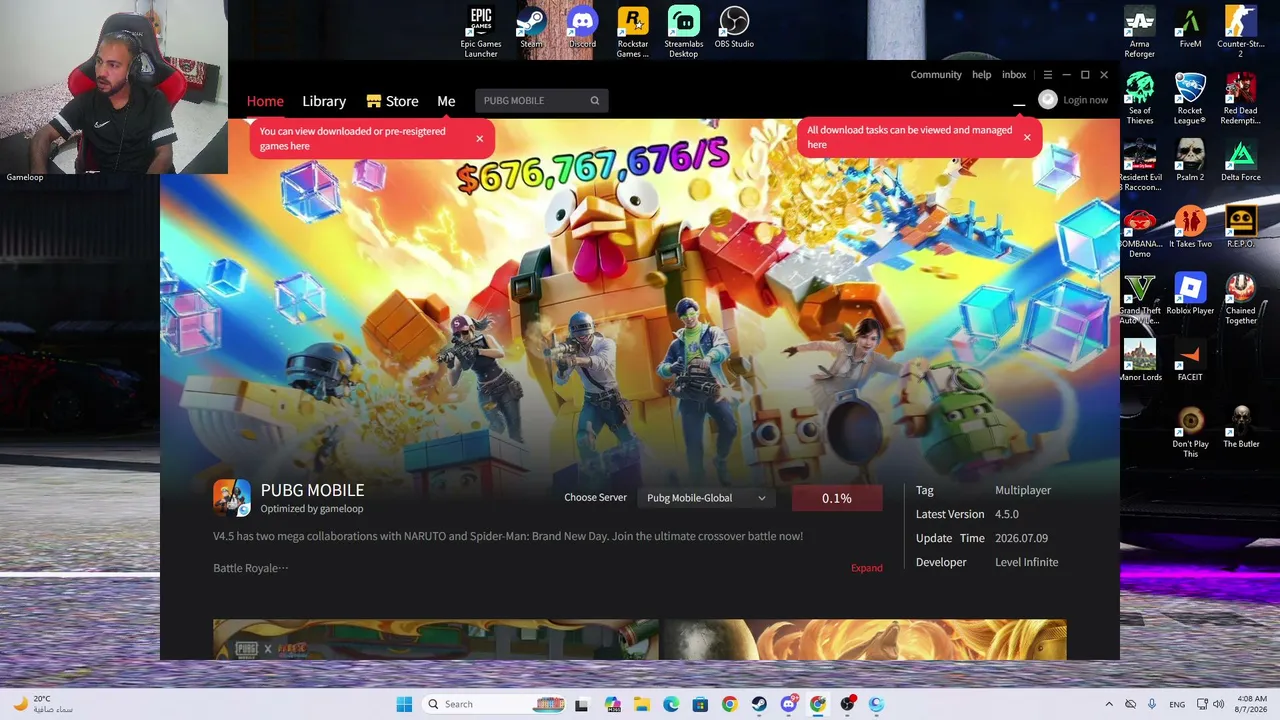The width and height of the screenshot is (1280, 720).
Task: Open Delta Force desktop shortcut
Action: (x=1241, y=162)
